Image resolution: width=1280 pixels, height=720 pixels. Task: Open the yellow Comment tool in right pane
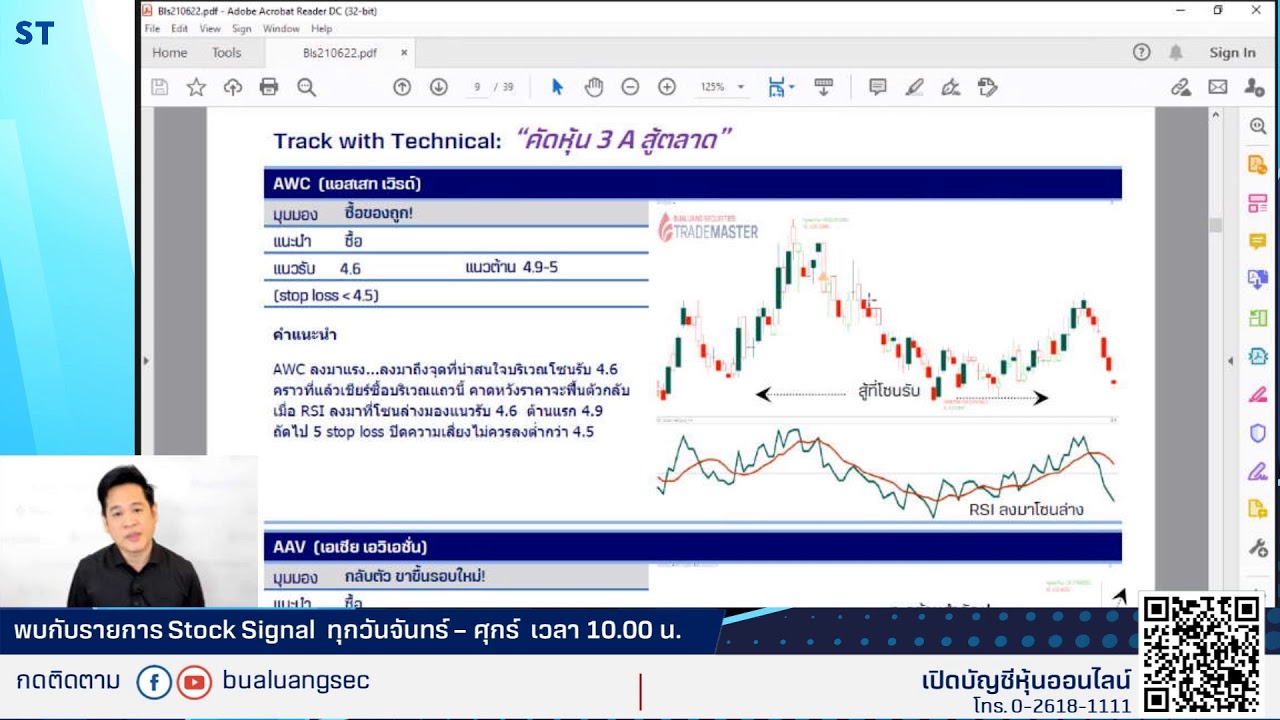[1258, 242]
